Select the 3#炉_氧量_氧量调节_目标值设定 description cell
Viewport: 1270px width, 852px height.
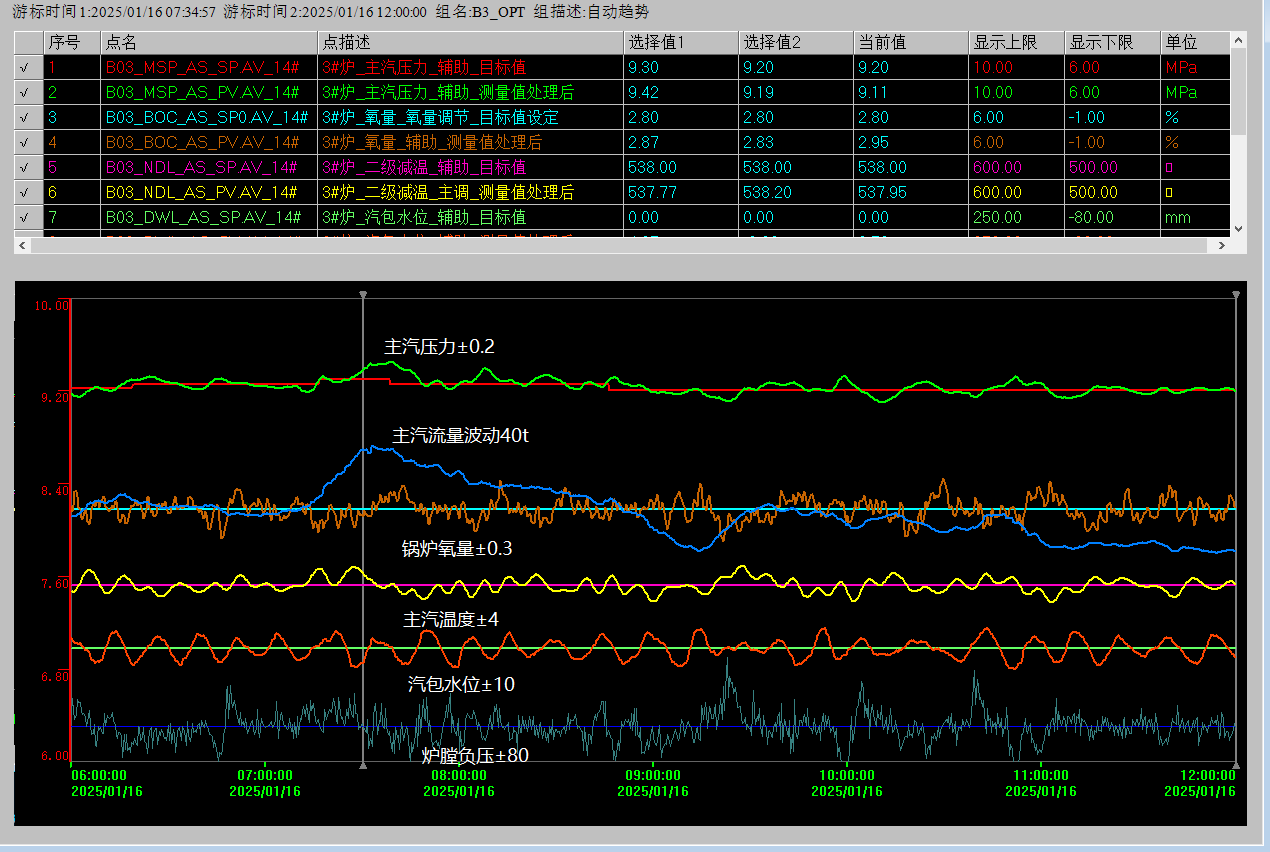pos(440,117)
